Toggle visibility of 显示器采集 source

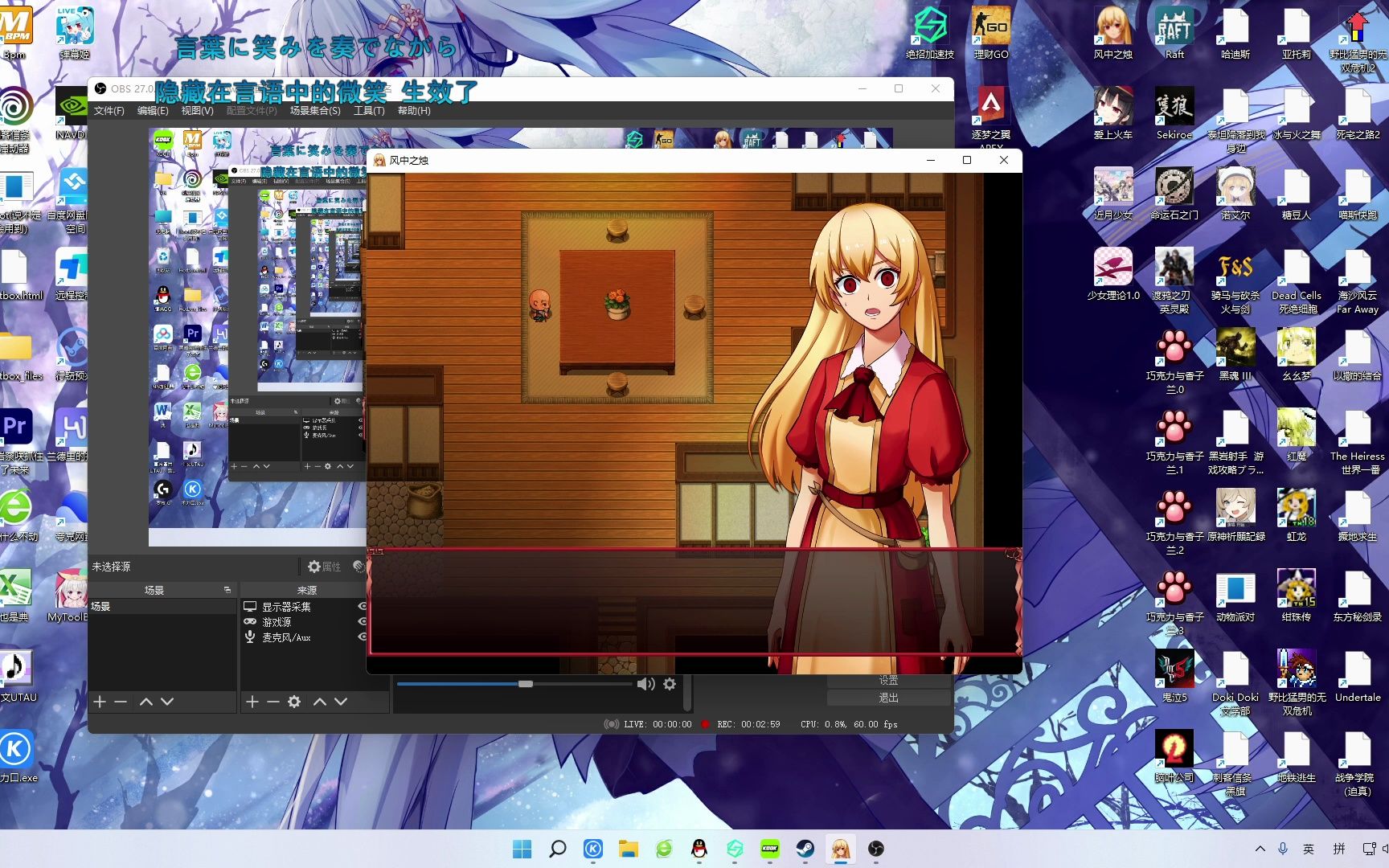click(x=362, y=606)
